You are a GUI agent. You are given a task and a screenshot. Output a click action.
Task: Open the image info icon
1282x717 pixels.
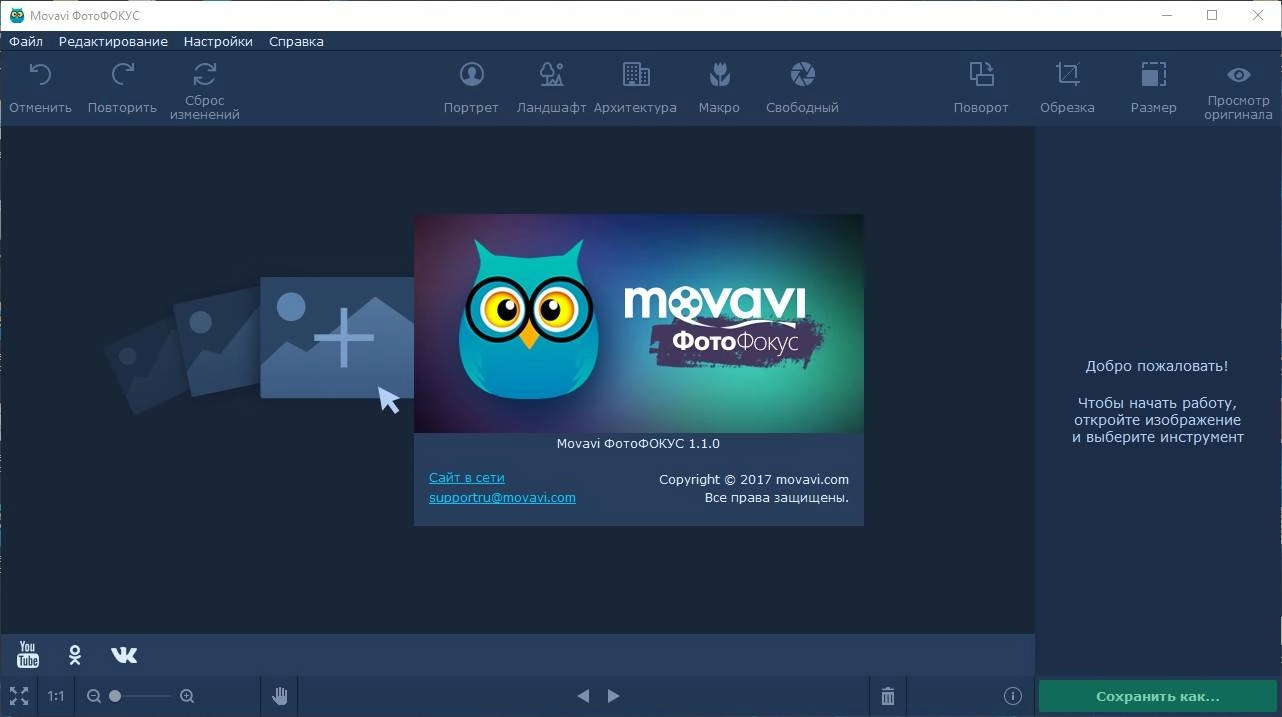(1012, 696)
